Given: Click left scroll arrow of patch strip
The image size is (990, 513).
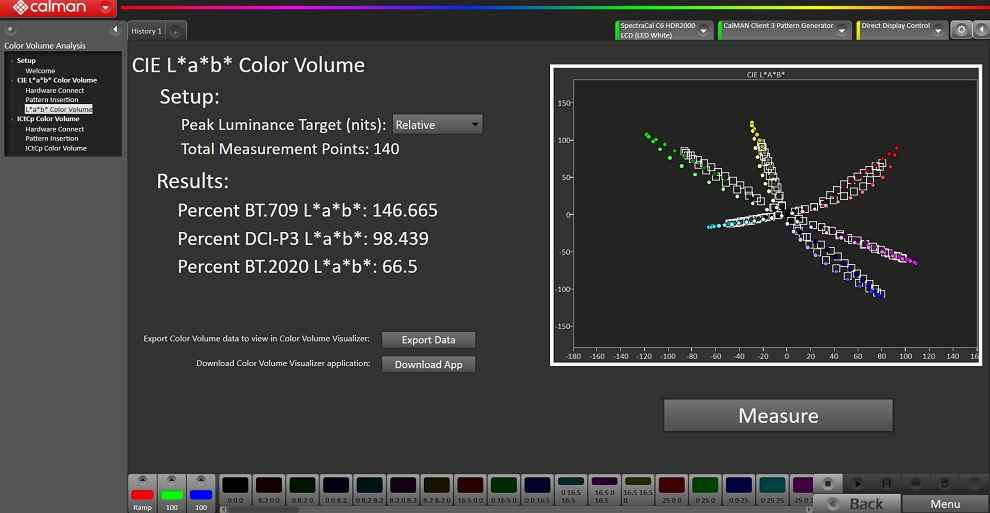Looking at the screenshot, I should [x=222, y=509].
